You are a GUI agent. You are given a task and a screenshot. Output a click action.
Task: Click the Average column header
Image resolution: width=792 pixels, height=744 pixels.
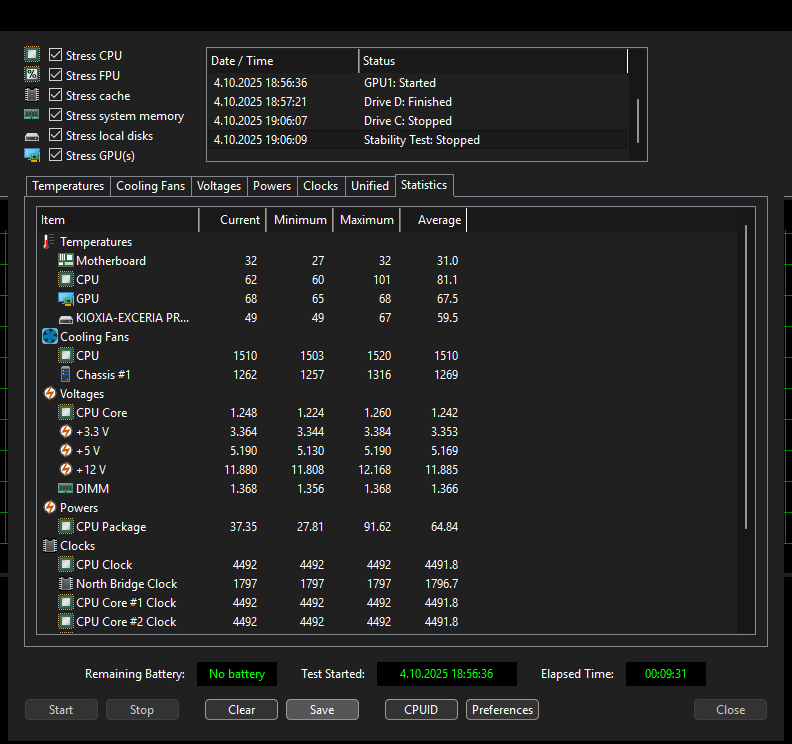433,220
